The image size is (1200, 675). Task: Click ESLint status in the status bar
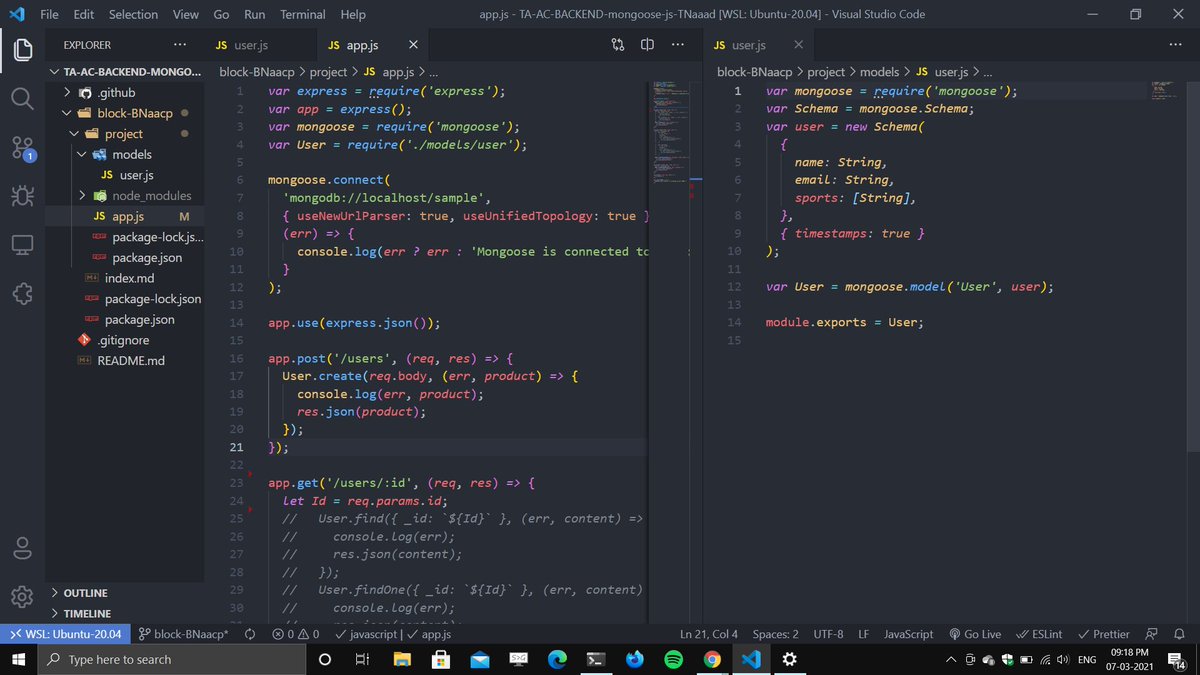click(x=1039, y=634)
